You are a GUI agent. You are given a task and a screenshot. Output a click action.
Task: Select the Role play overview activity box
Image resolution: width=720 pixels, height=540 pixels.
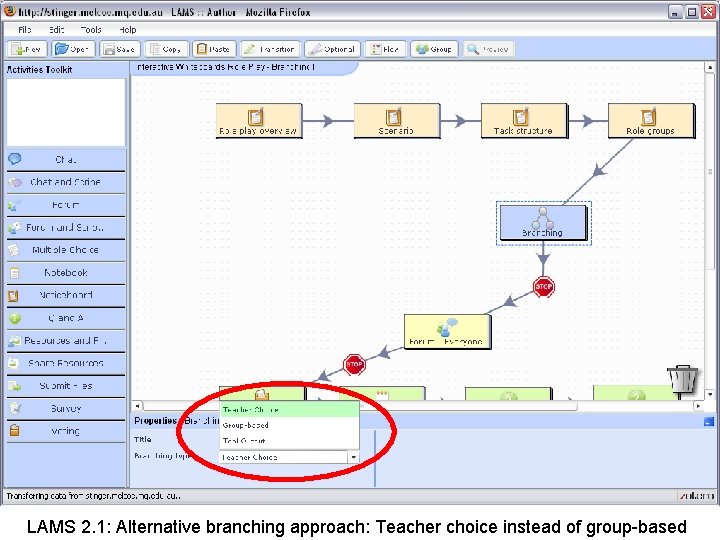259,120
